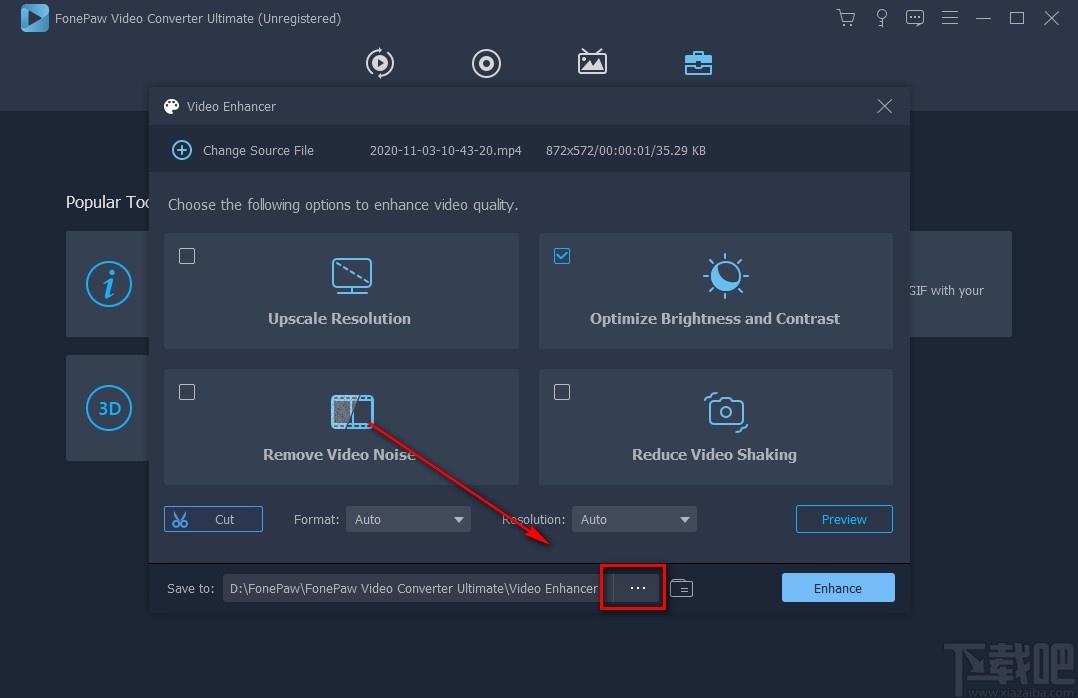Click the Reduce Video Shaking camera icon
Screen dimensions: 1078x698
(725, 412)
